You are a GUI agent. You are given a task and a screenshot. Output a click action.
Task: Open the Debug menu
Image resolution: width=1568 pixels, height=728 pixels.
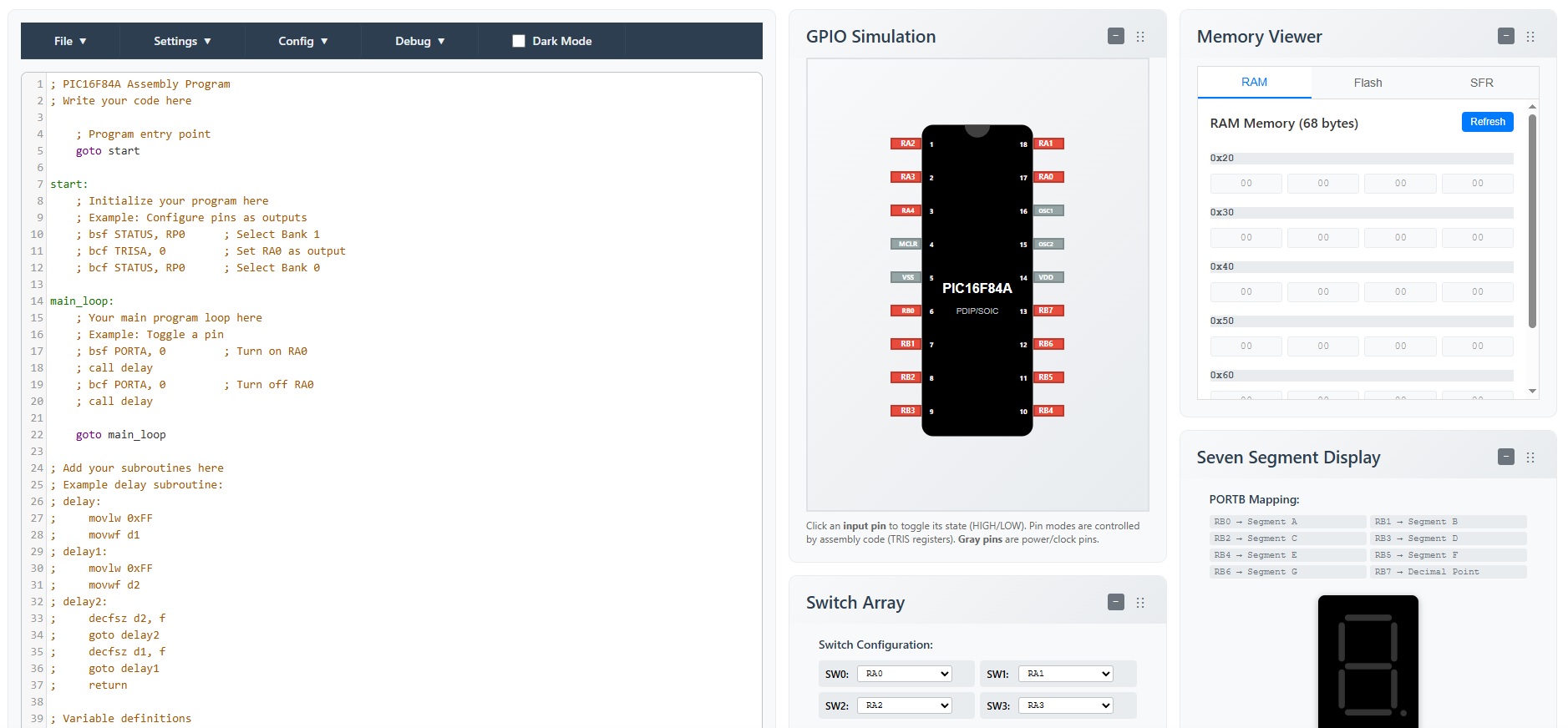click(420, 41)
